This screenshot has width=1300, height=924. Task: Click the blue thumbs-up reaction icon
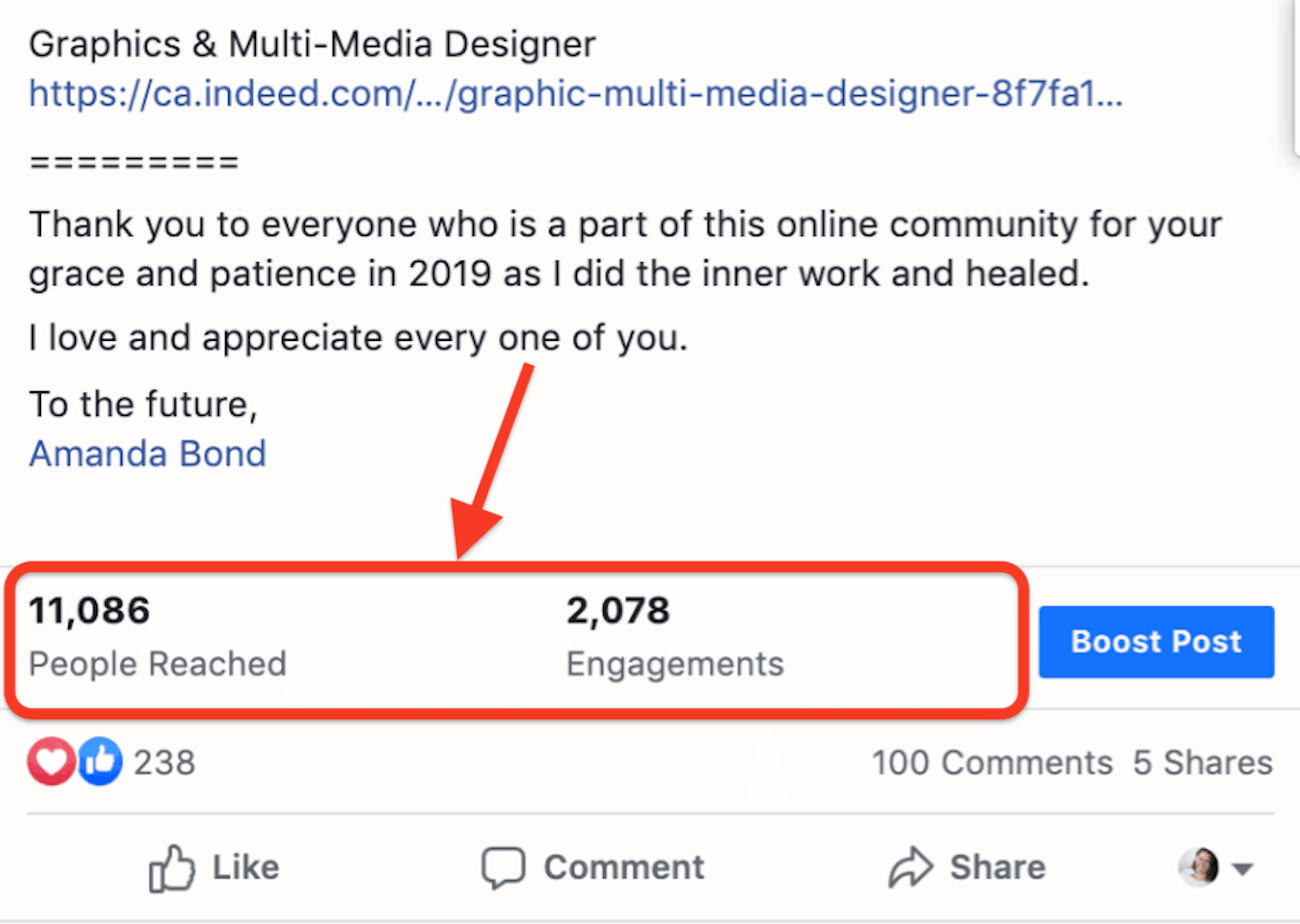point(99,763)
